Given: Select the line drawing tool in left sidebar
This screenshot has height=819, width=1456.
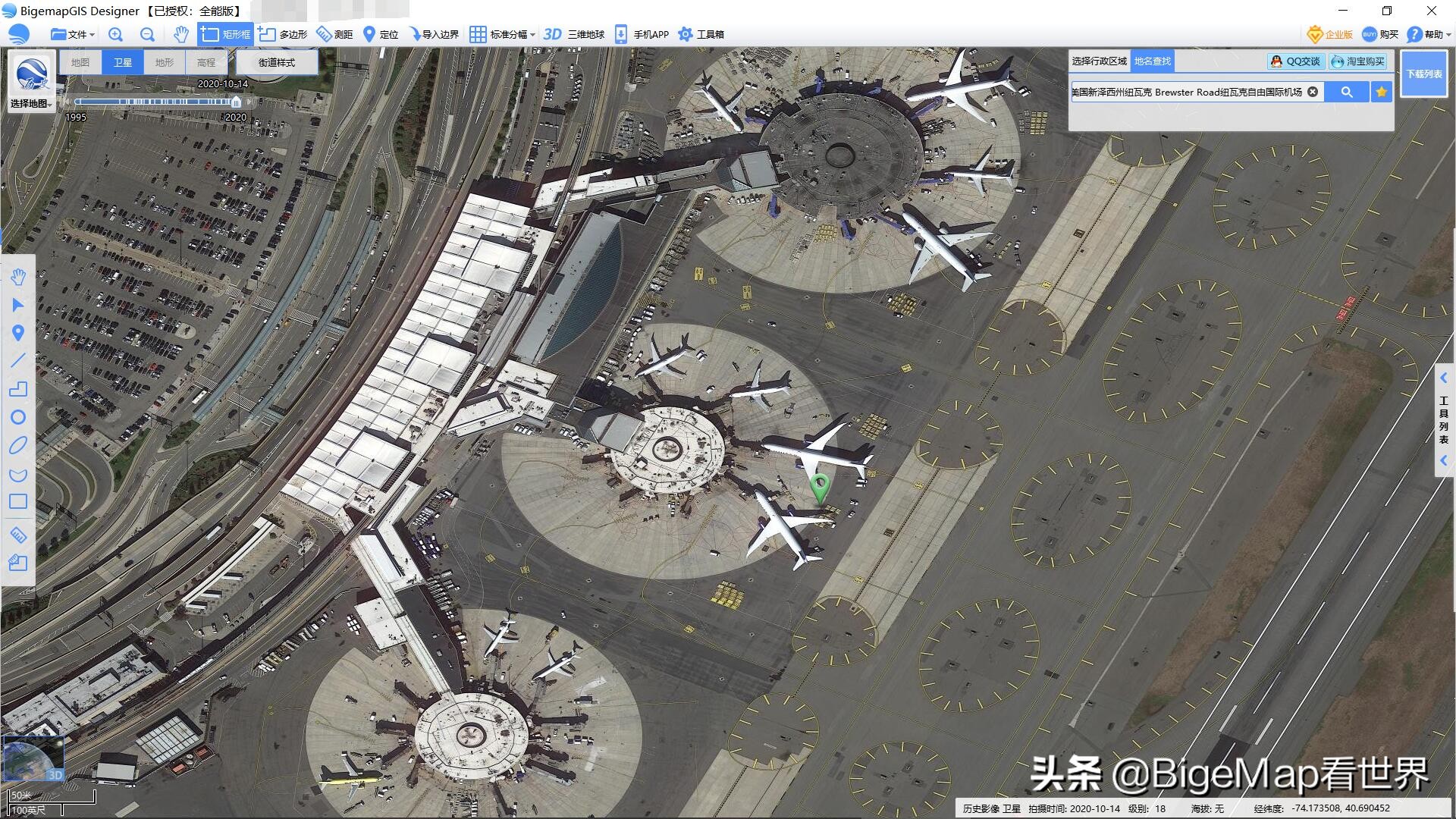Looking at the screenshot, I should pyautogui.click(x=18, y=360).
